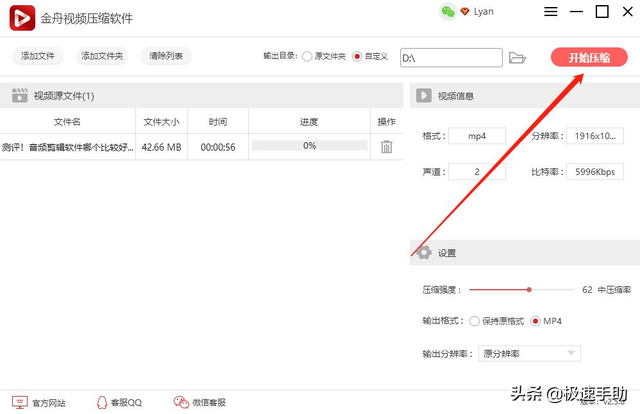Click the 62 compression value
The image size is (640, 414).
(587, 289)
